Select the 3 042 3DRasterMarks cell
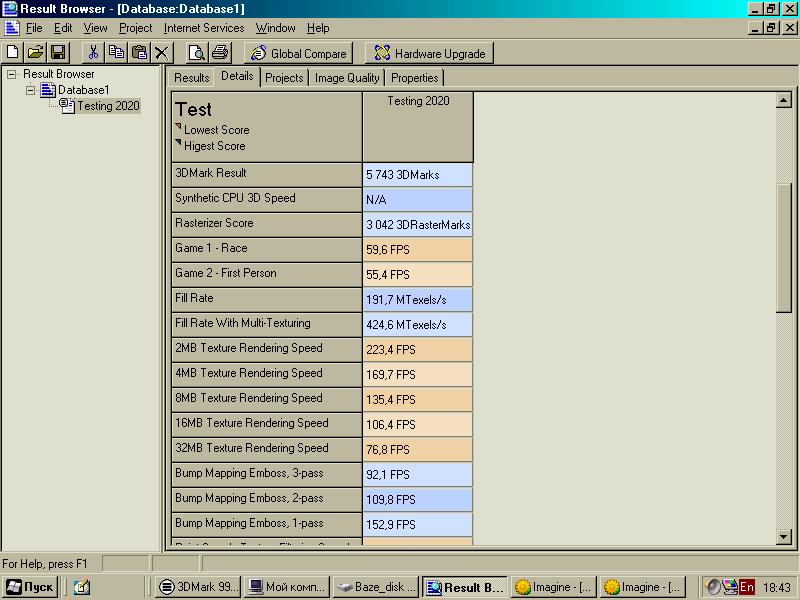Viewport: 800px width, 600px height. [x=417, y=225]
